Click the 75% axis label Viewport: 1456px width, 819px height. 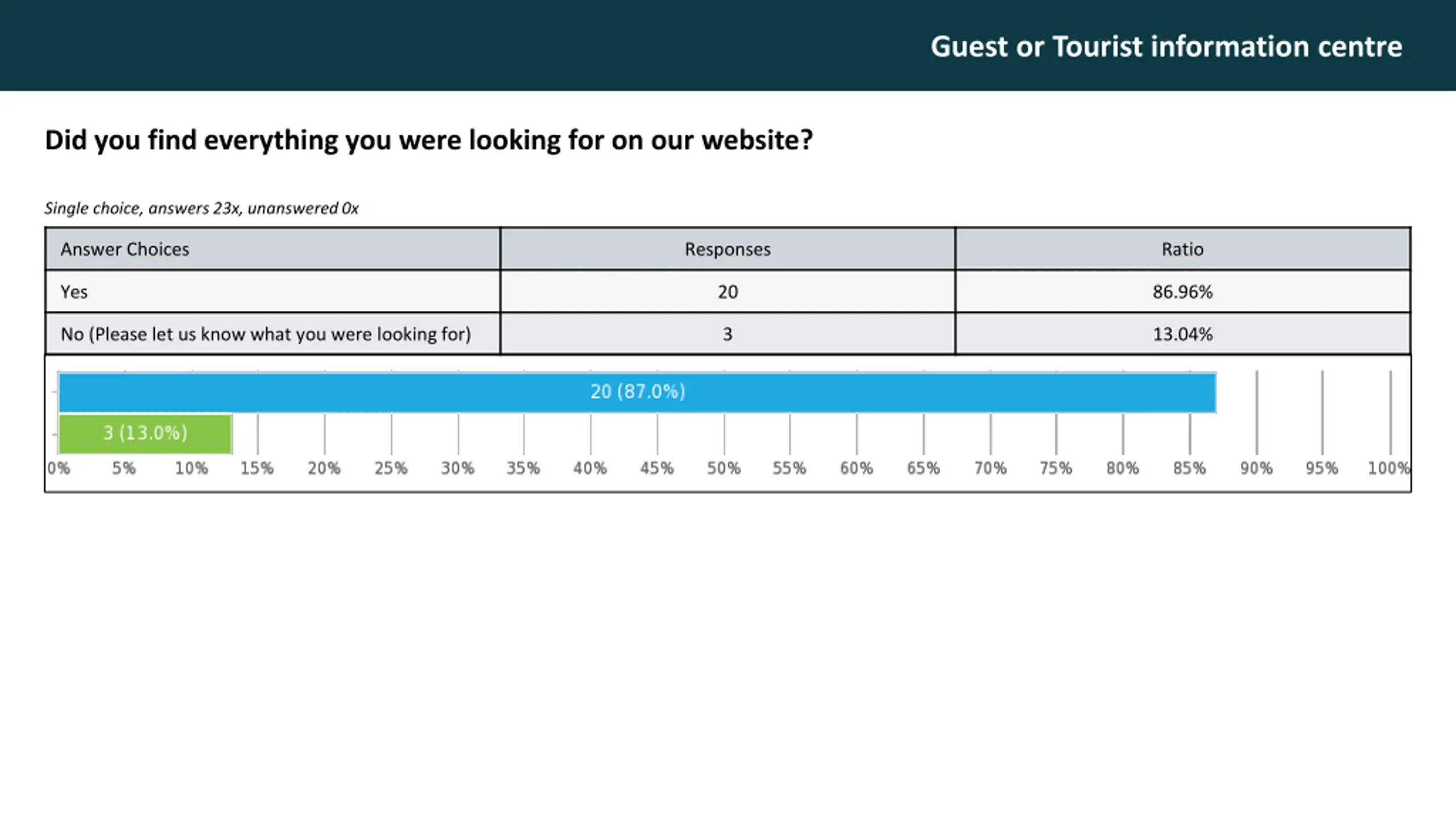coord(1056,469)
